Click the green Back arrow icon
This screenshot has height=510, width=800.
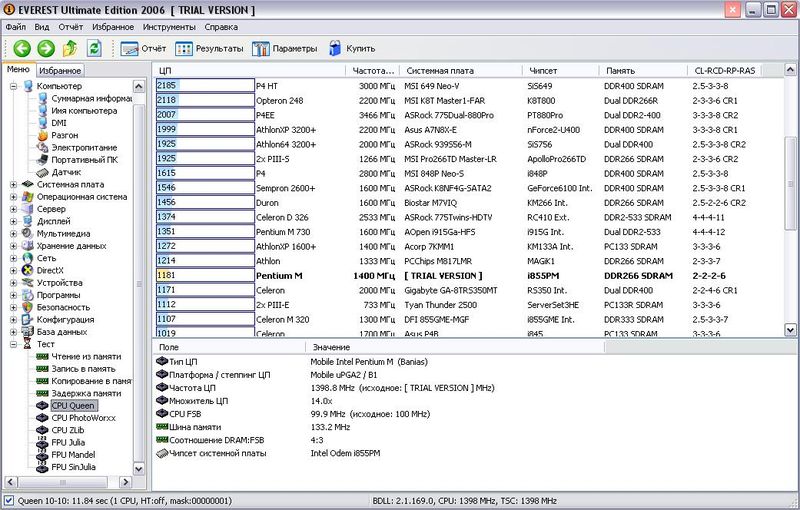pyautogui.click(x=22, y=48)
